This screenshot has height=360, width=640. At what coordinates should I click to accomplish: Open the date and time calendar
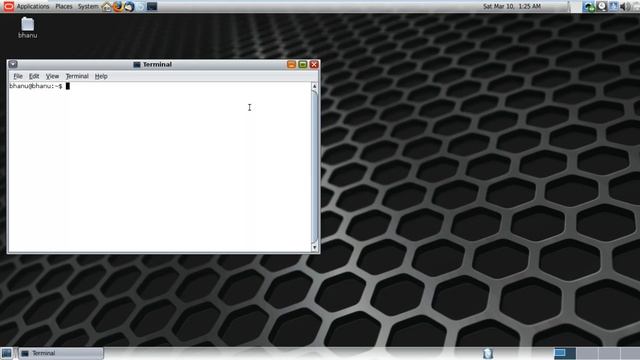[512, 7]
